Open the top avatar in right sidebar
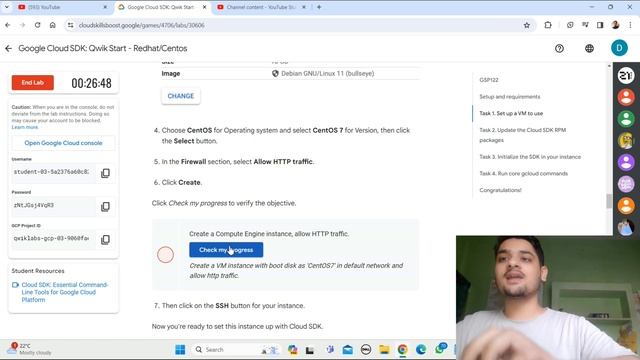This screenshot has height=360, width=640. pyautogui.click(x=625, y=76)
